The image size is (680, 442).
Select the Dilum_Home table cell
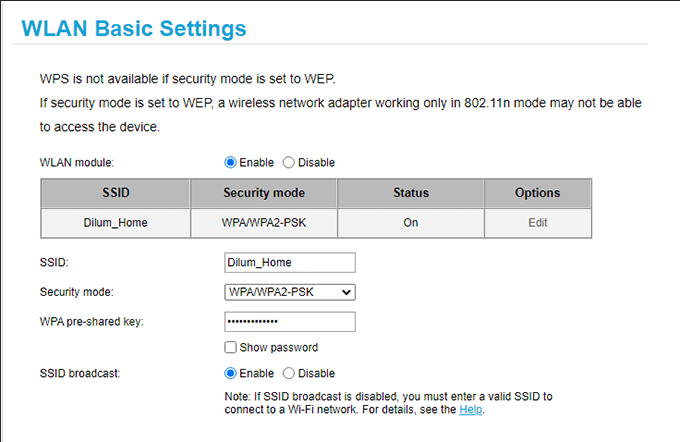click(x=116, y=223)
